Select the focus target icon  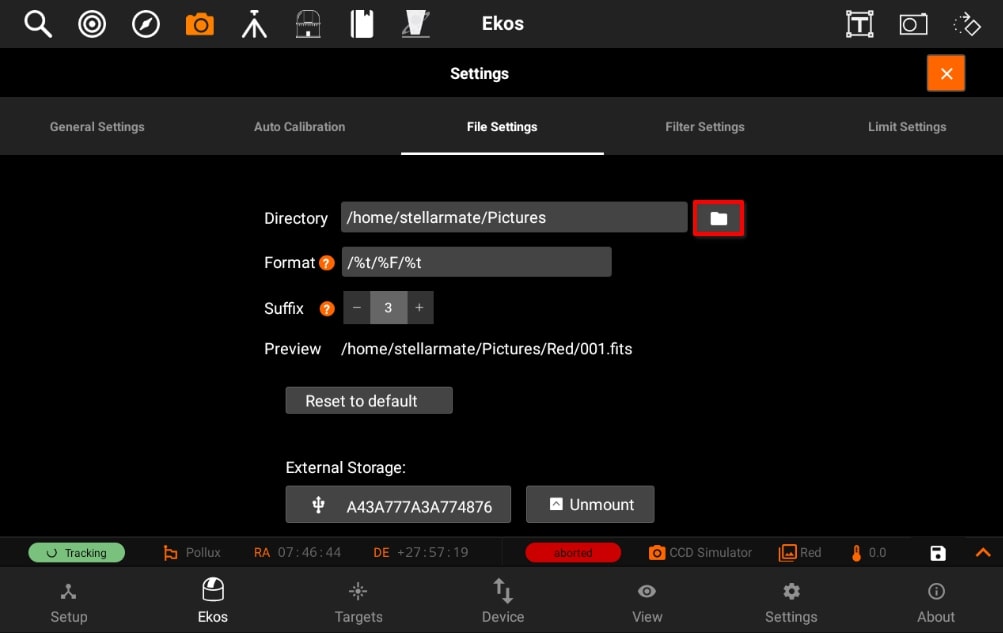pos(91,24)
